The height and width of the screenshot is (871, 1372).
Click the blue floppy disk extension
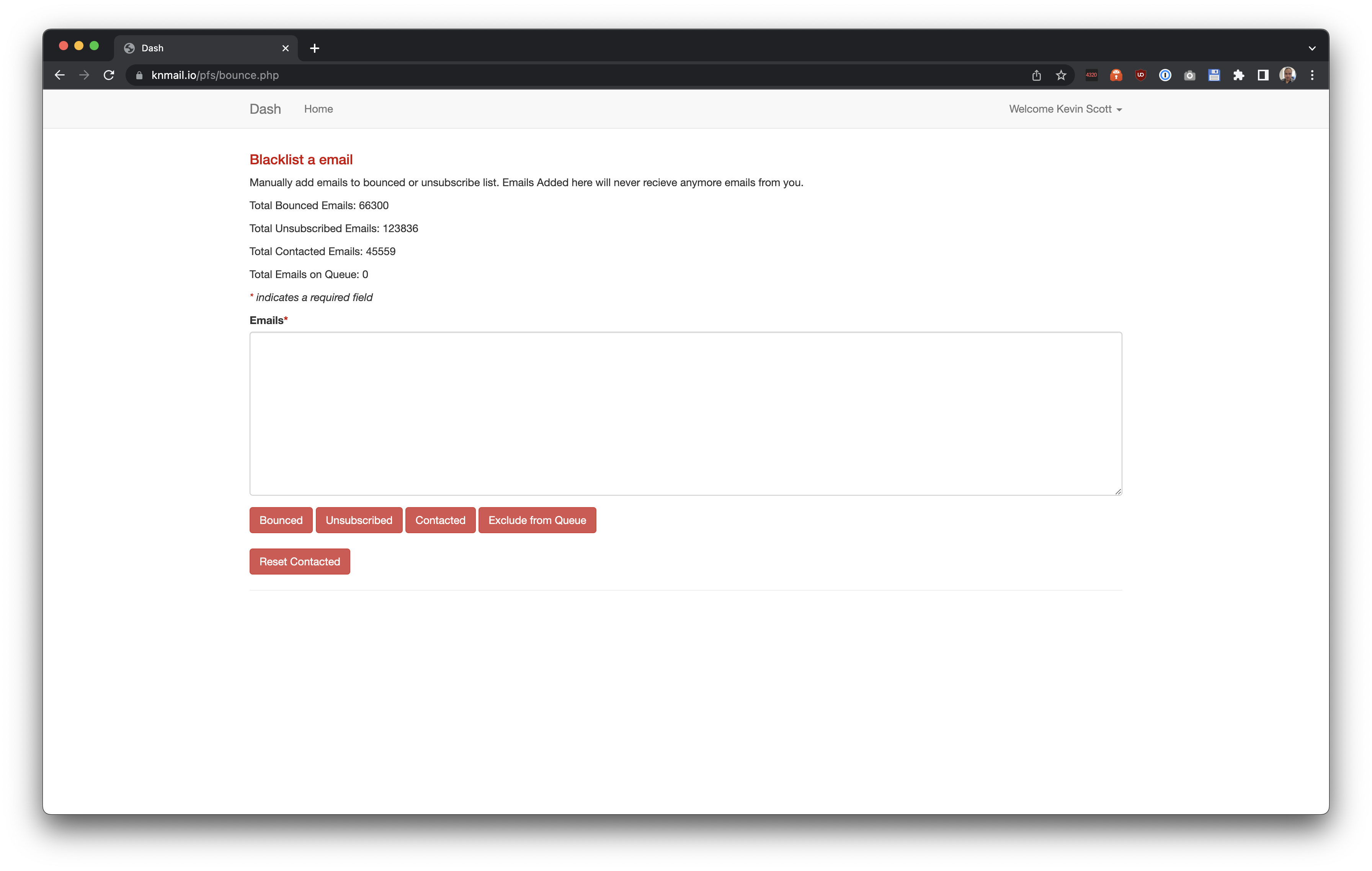[1214, 75]
